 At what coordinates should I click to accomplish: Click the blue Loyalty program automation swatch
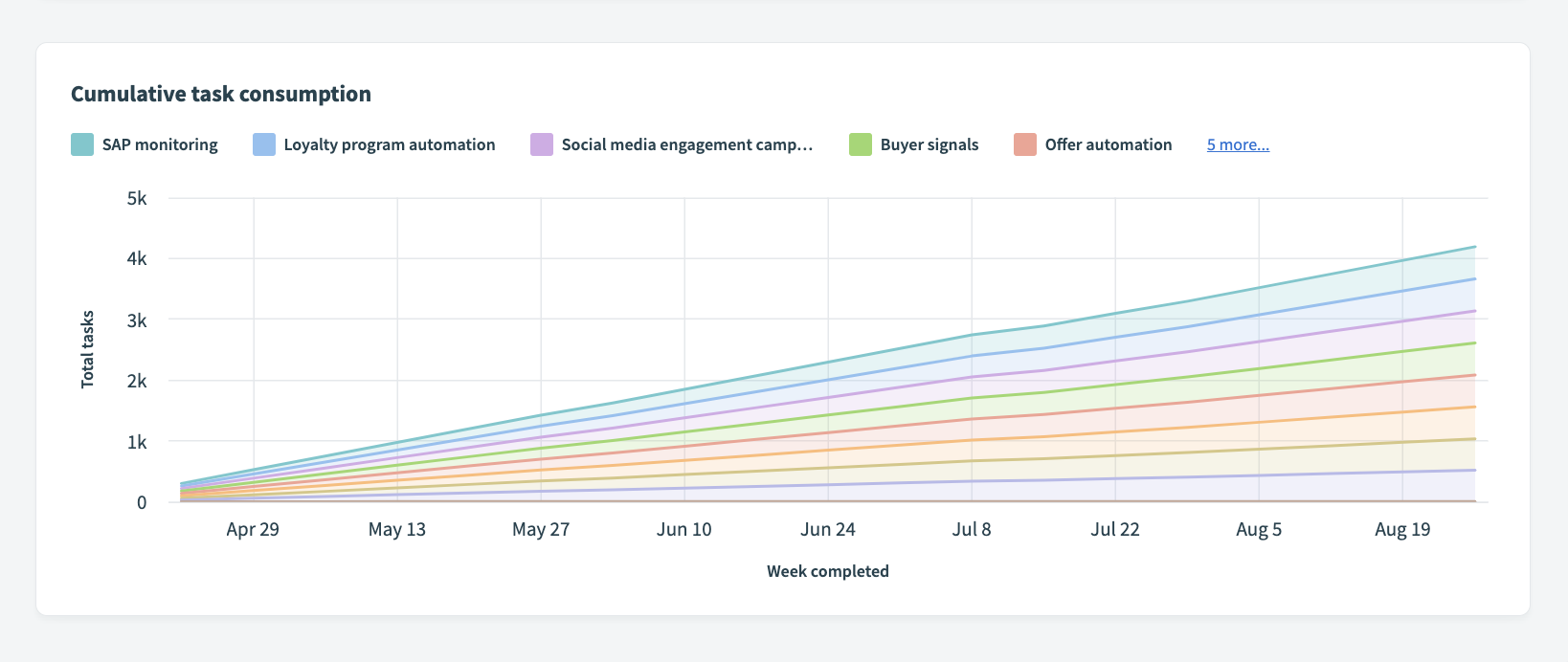pyautogui.click(x=264, y=144)
